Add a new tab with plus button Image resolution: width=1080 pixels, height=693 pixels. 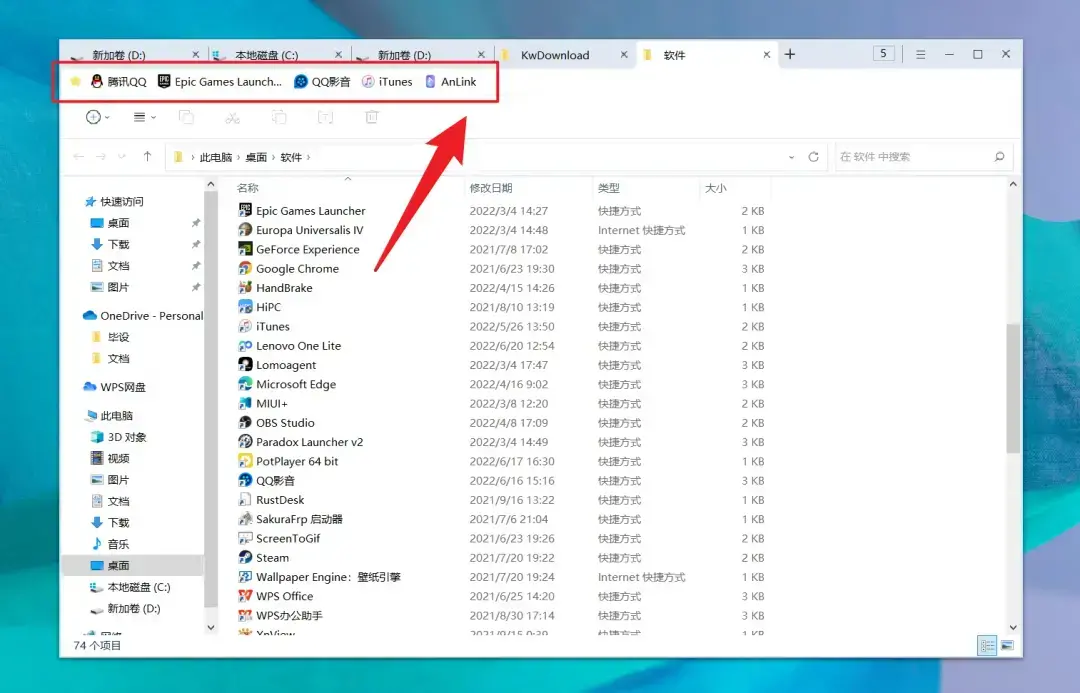(790, 54)
